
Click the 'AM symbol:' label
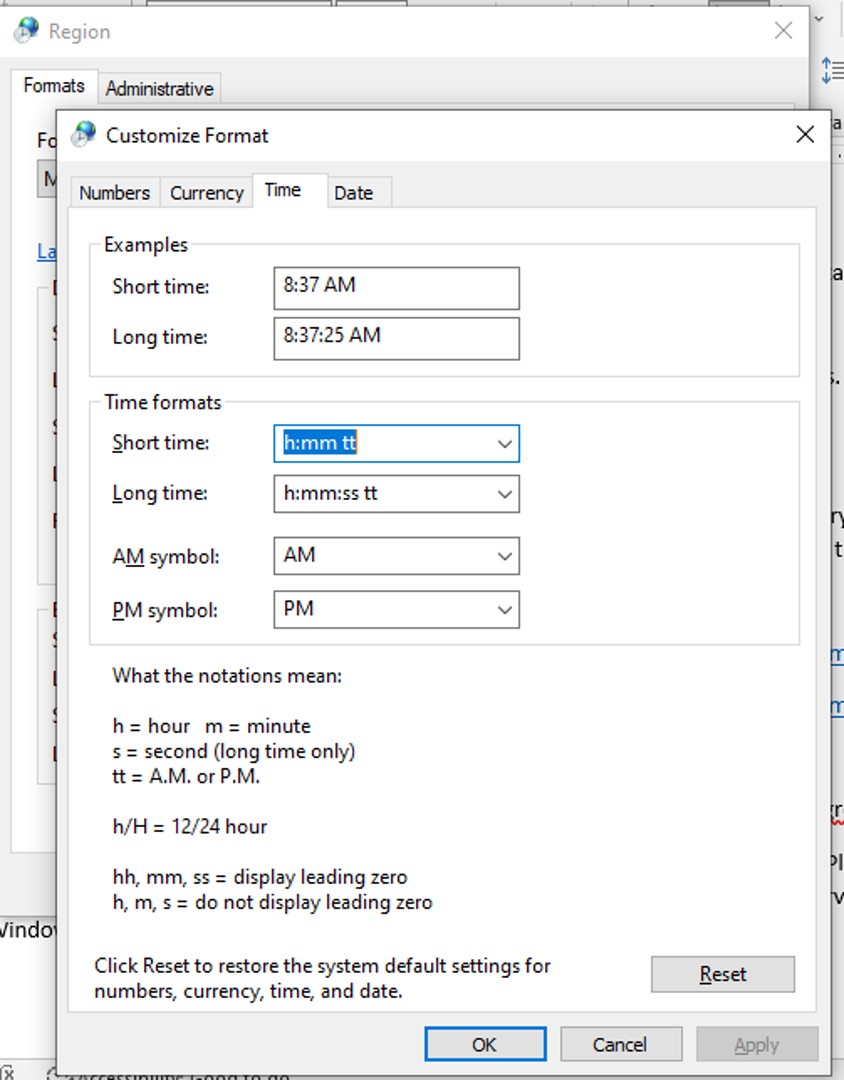[x=165, y=557]
